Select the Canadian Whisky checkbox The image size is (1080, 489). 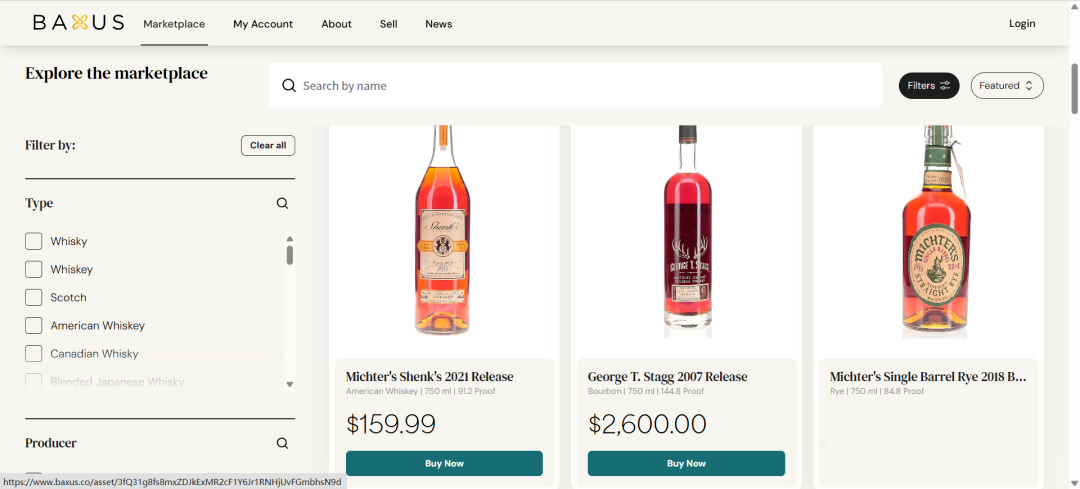pyautogui.click(x=34, y=353)
